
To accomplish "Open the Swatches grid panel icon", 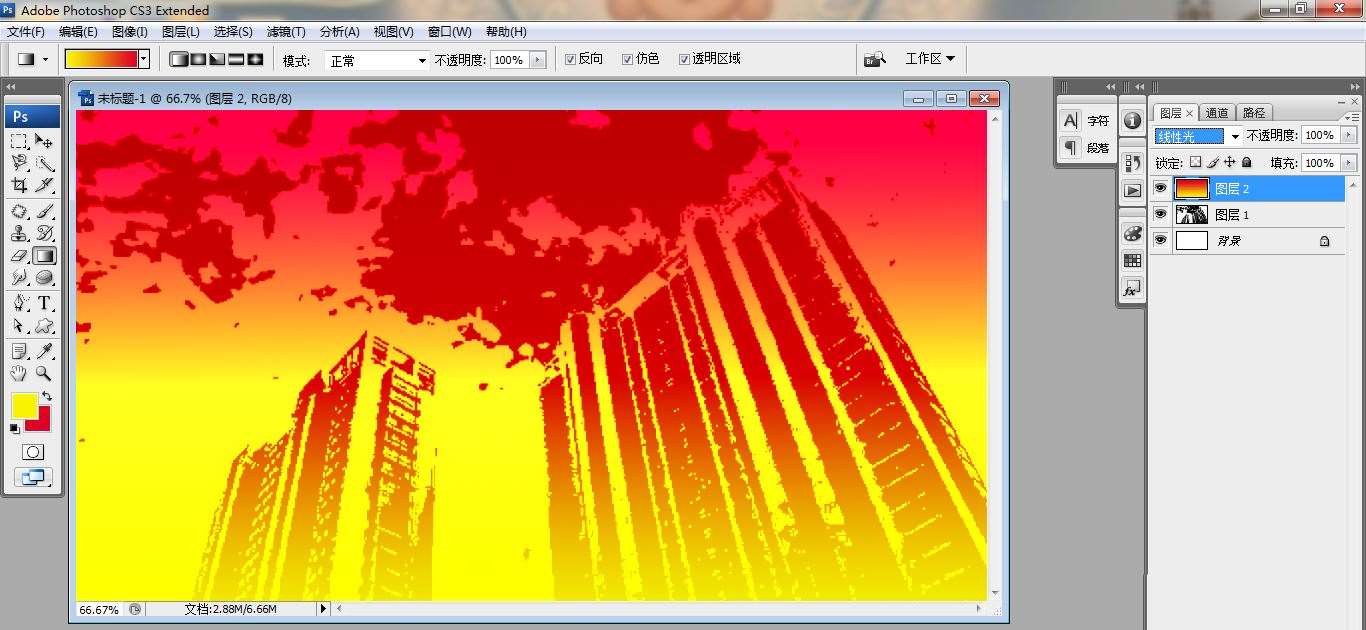I will tap(1132, 260).
